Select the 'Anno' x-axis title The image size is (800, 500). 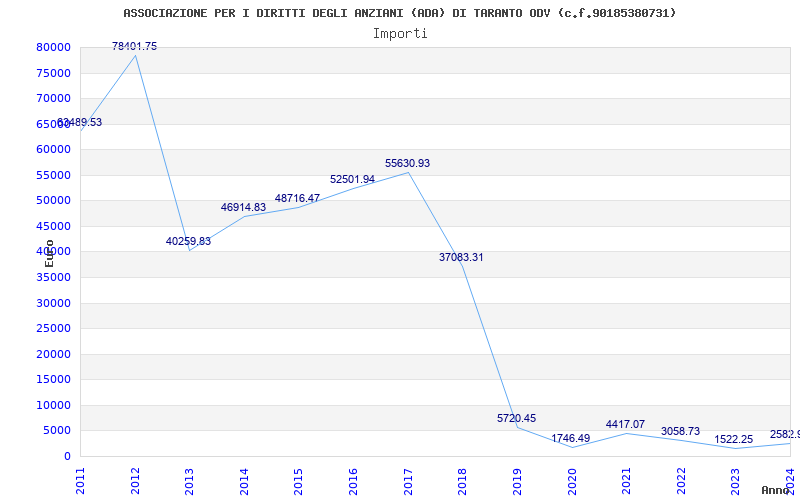click(x=775, y=490)
